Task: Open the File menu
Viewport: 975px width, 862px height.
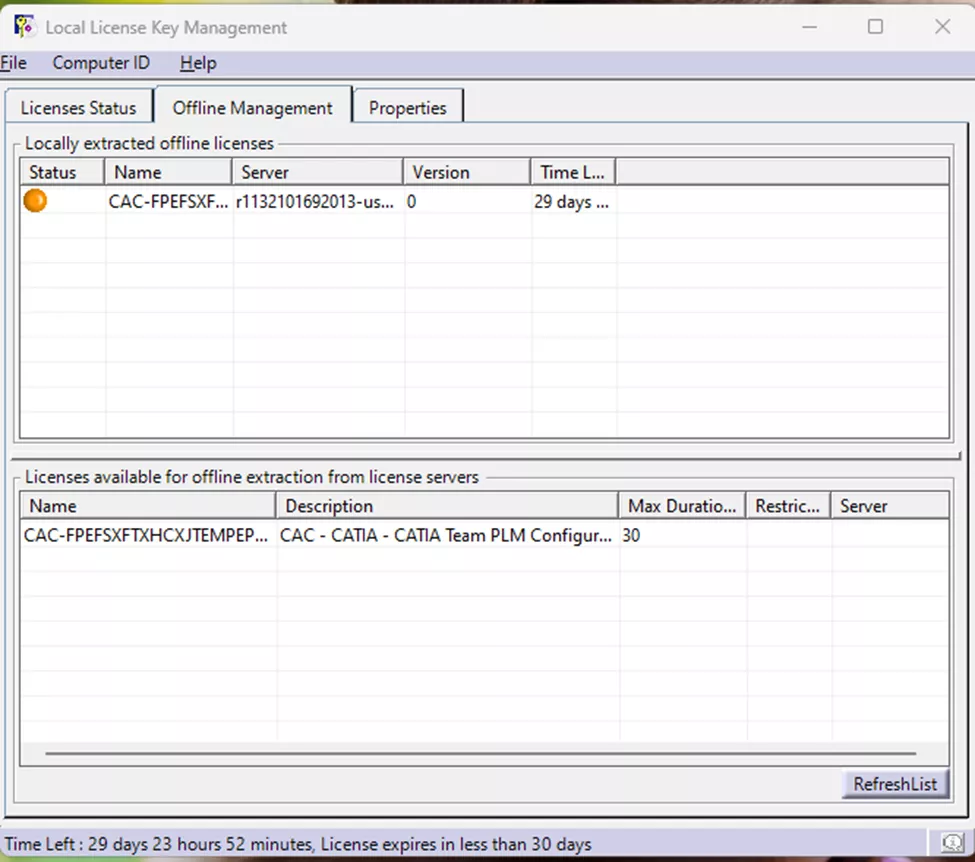Action: click(13, 62)
